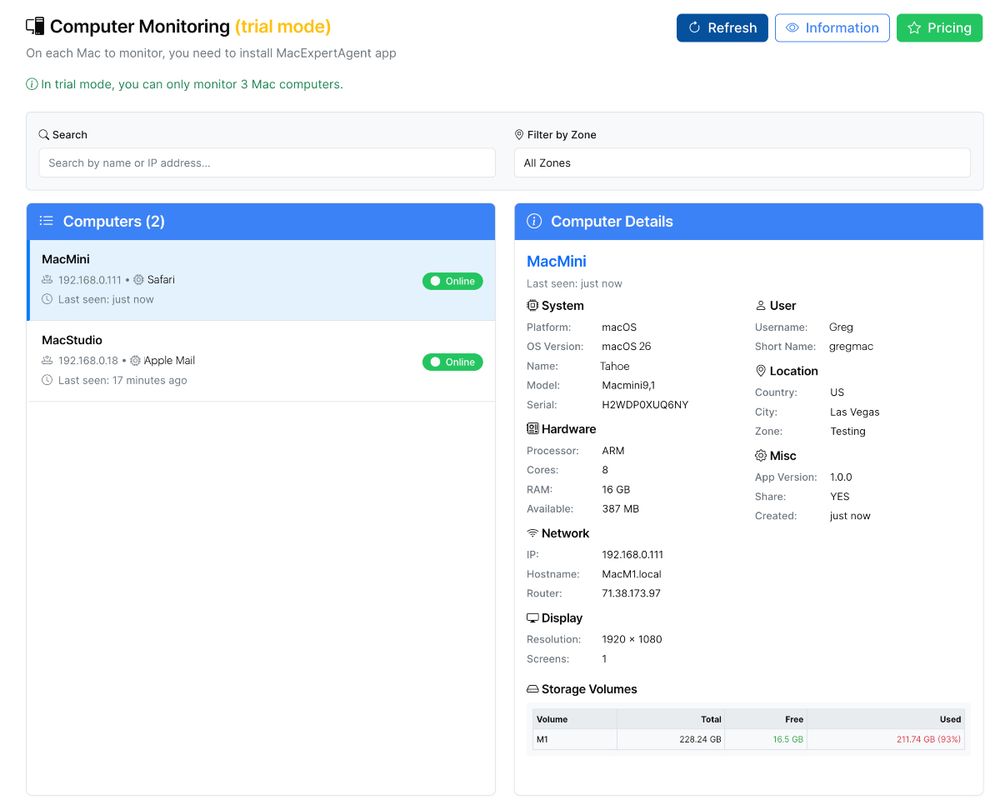Click the System section chip icon
The height and width of the screenshot is (810, 1000).
point(533,306)
